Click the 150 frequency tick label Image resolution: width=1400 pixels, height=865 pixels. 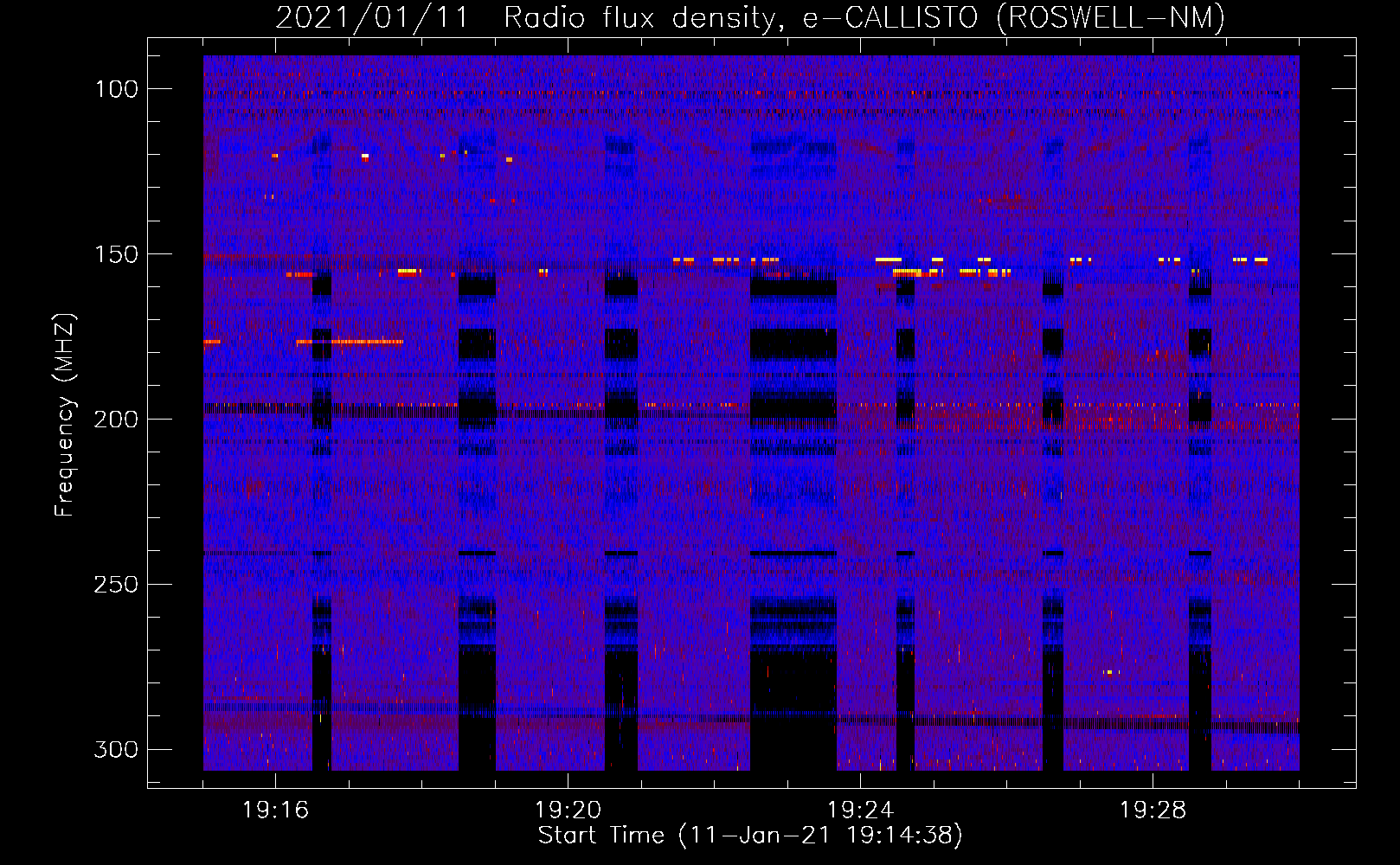coord(116,254)
